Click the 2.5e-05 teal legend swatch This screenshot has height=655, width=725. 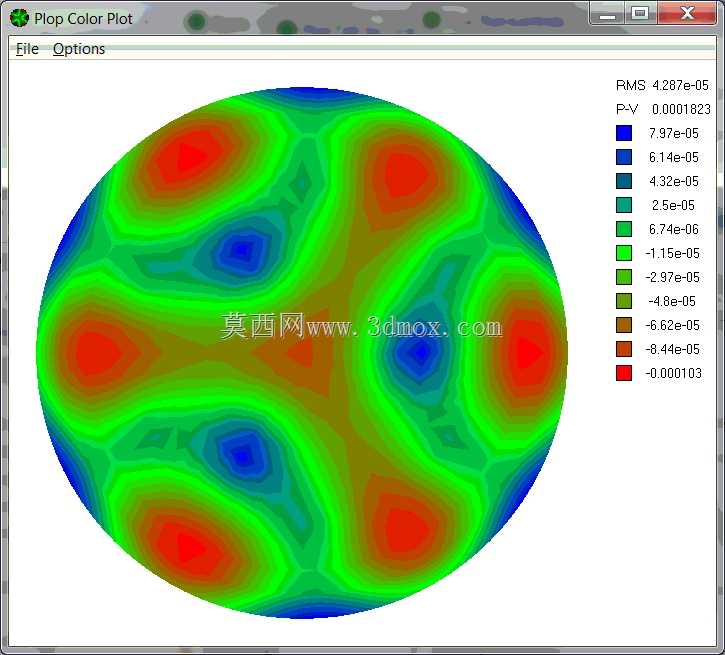tap(624, 205)
